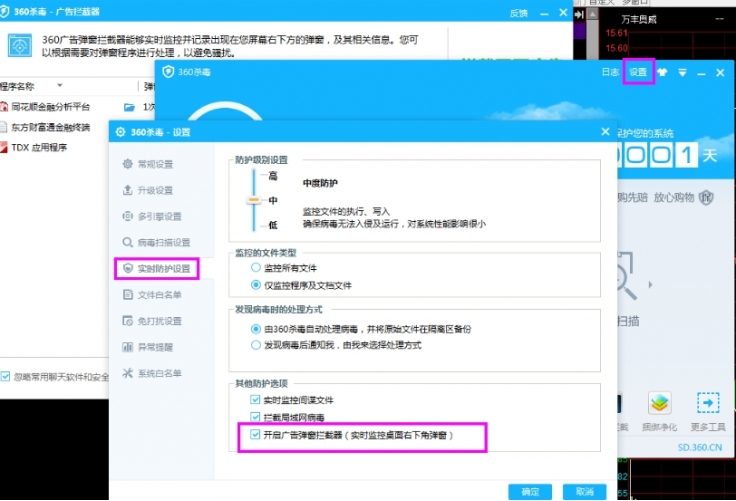Set protection level to 高
Image resolution: width=736 pixels, height=501 pixels.
click(x=273, y=176)
